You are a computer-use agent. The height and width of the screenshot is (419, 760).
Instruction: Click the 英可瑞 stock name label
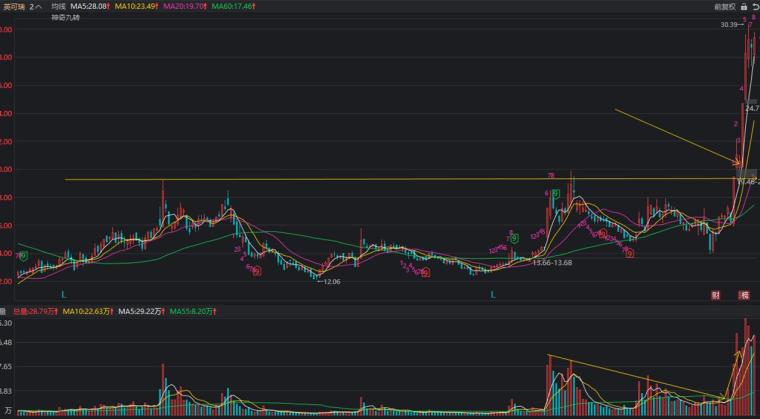coord(11,7)
